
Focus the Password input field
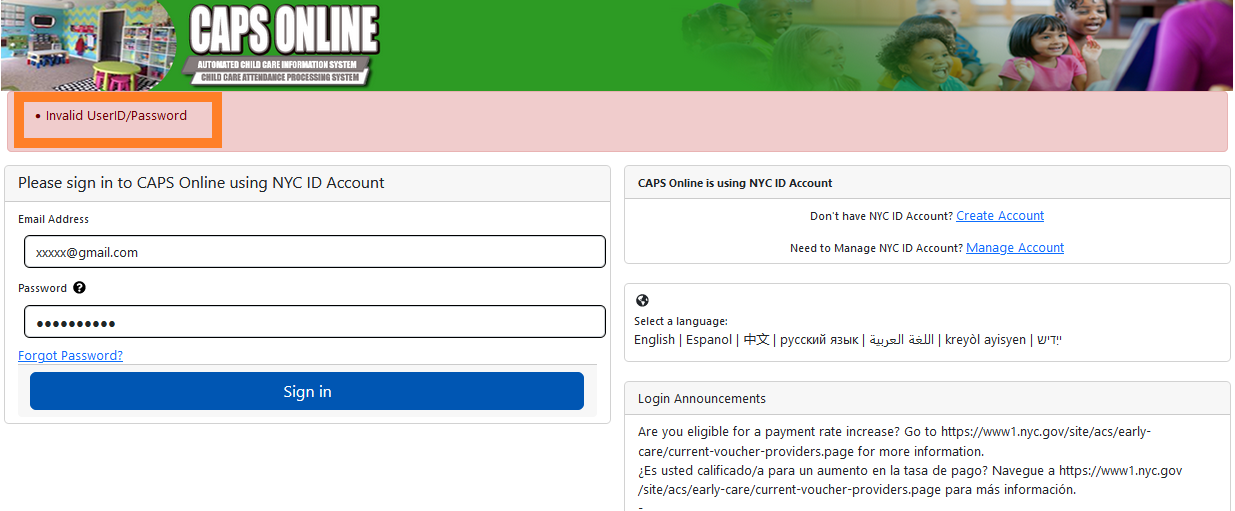[x=315, y=322]
